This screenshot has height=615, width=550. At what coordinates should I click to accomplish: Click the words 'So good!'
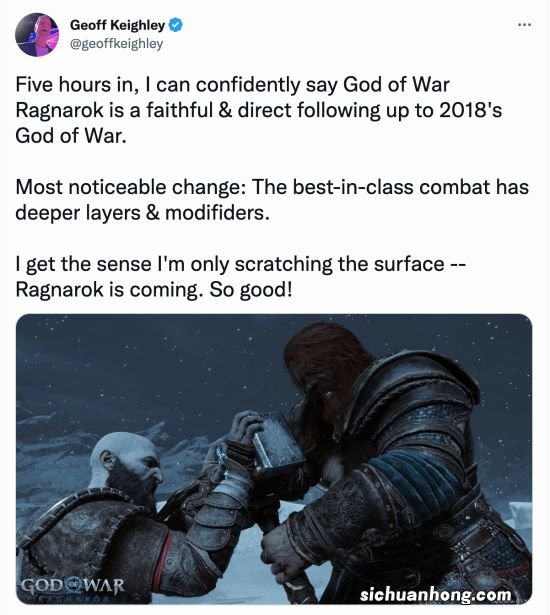tap(251, 290)
